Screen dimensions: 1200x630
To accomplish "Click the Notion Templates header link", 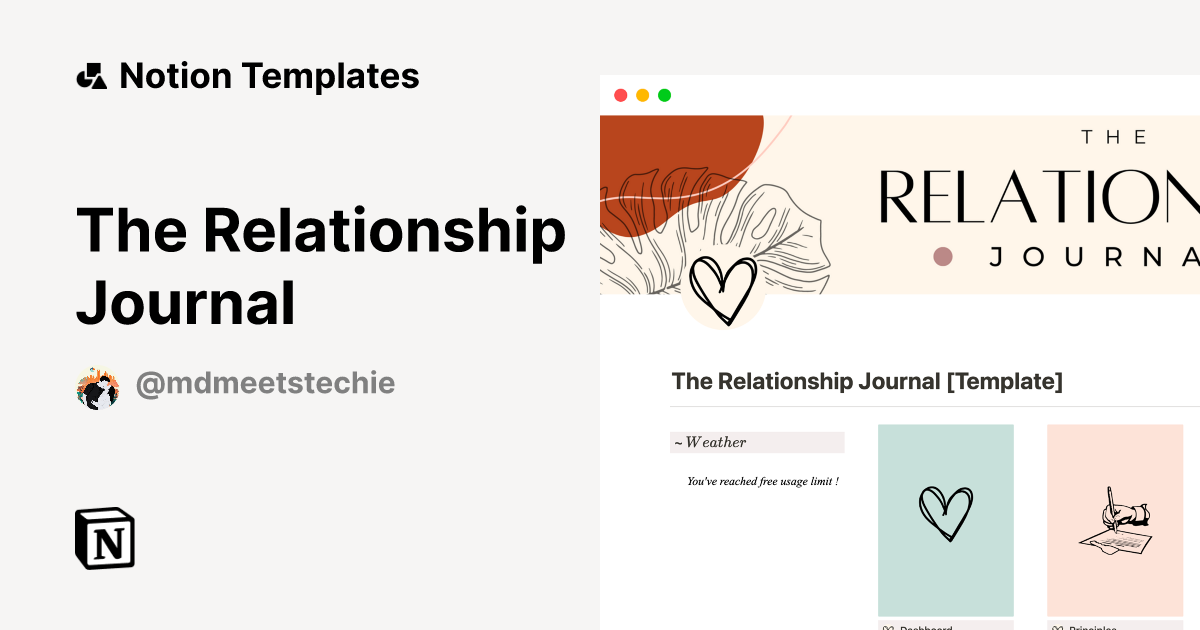I will point(248,75).
